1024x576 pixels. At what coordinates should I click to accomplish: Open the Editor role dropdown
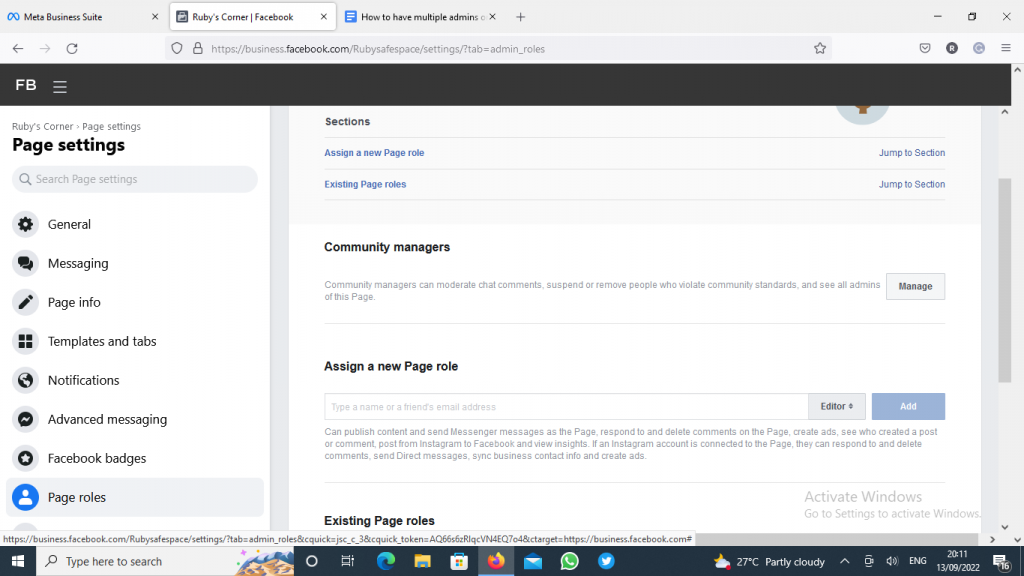837,406
